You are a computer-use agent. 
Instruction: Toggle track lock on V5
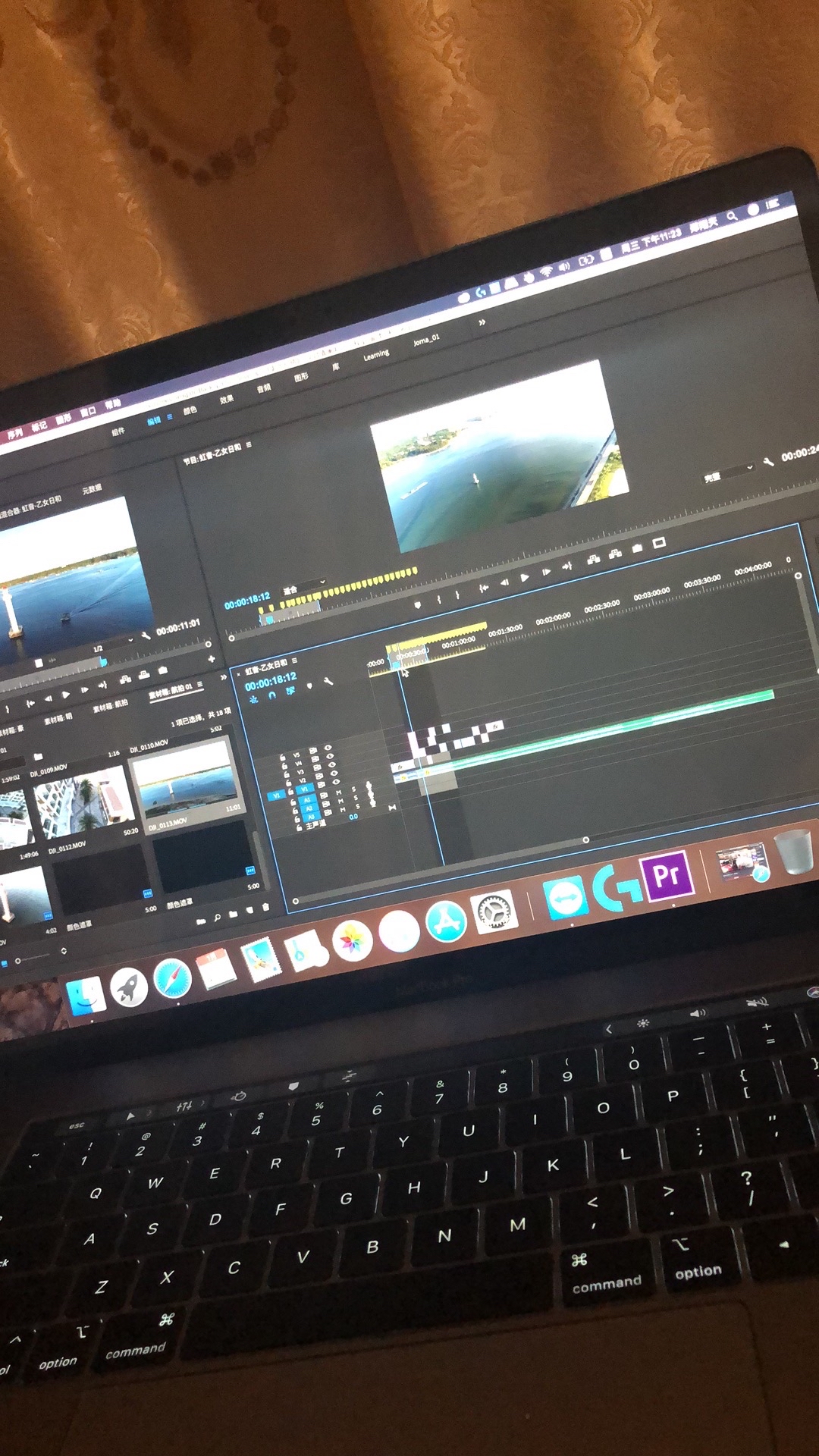pos(283,758)
